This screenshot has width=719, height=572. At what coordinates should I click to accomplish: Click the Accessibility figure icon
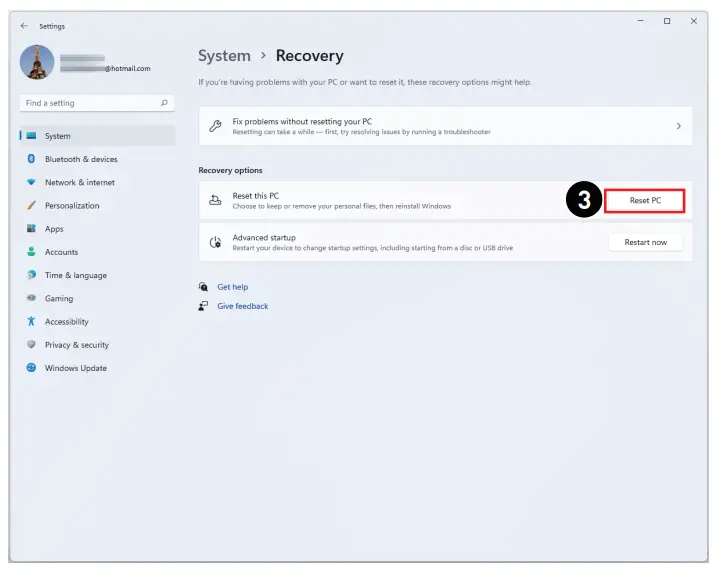coord(31,322)
